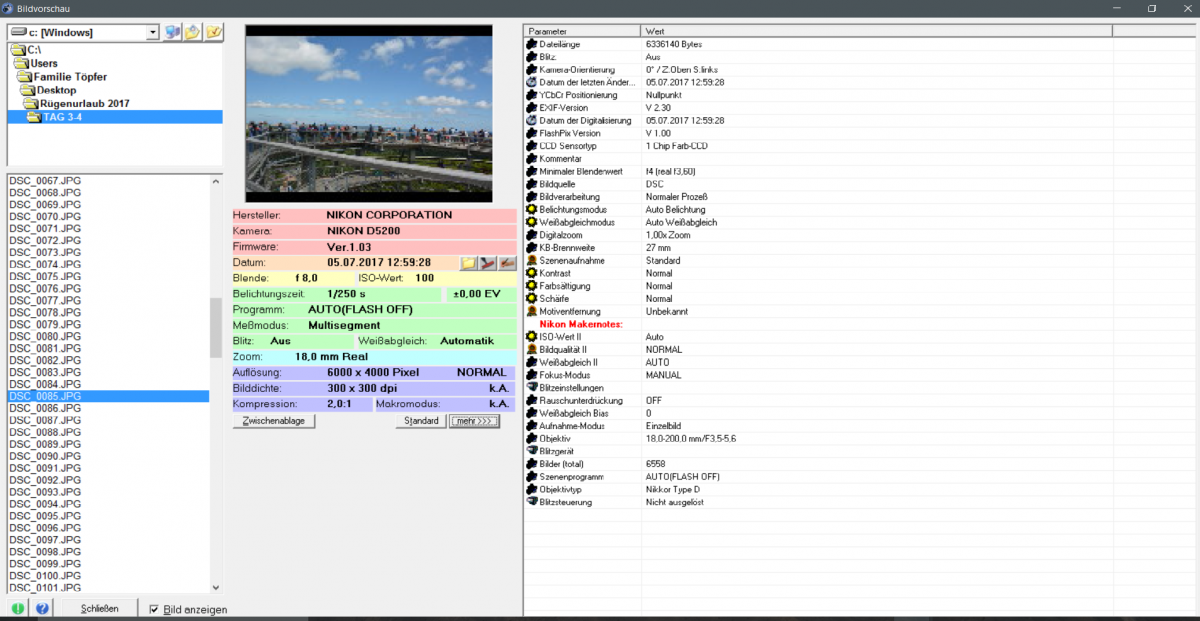This screenshot has height=621, width=1200.
Task: Select file DSC_0080.JPG
Action: tap(46, 336)
